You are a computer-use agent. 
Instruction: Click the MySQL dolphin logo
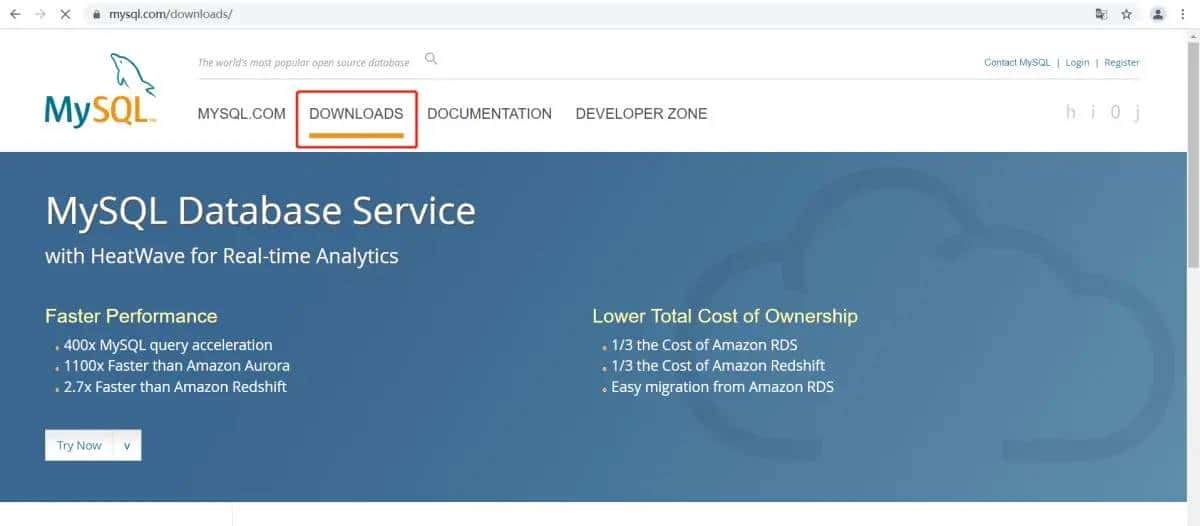(x=100, y=90)
